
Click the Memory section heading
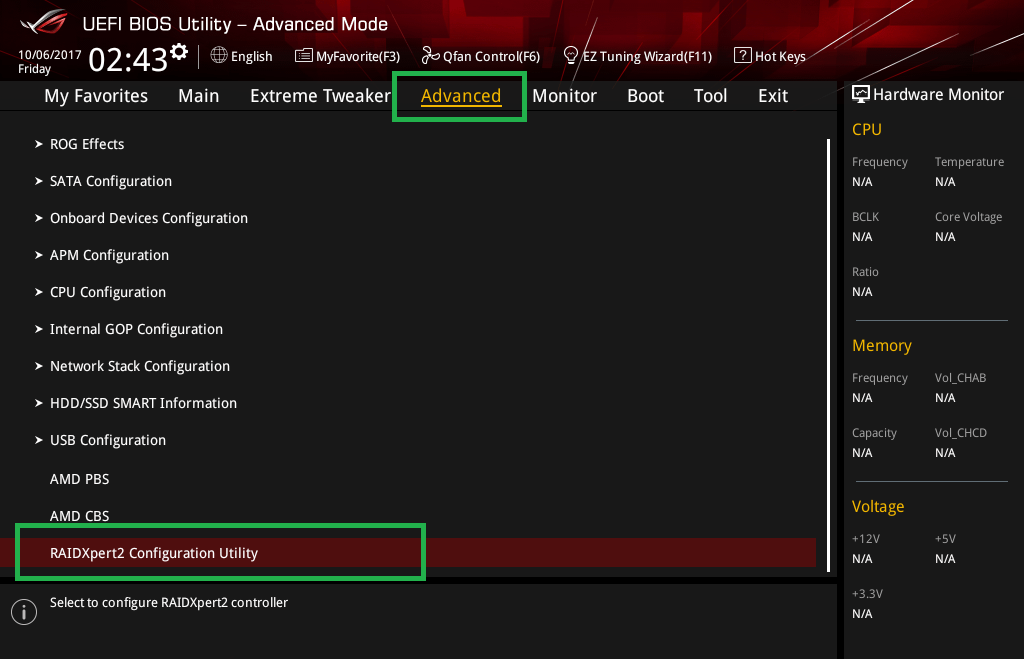click(882, 346)
